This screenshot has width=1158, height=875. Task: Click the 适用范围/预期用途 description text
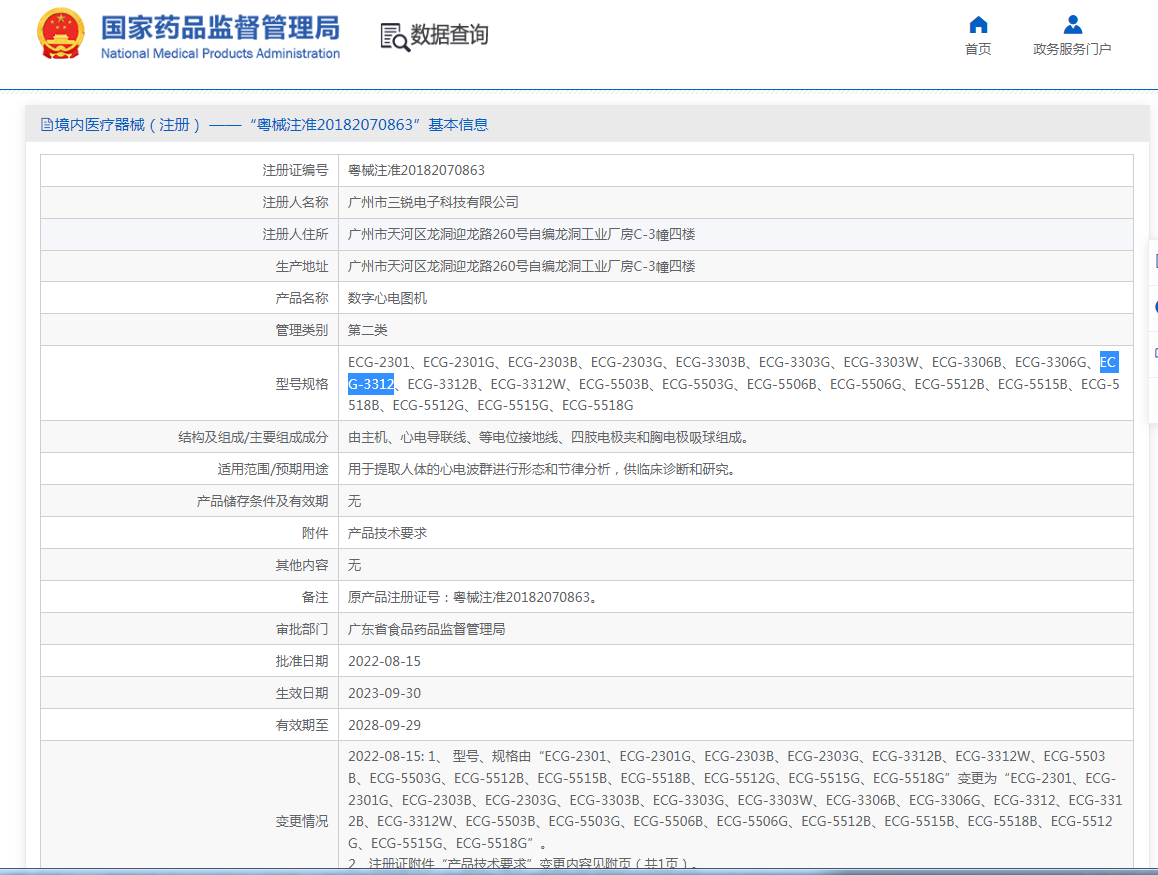[544, 470]
